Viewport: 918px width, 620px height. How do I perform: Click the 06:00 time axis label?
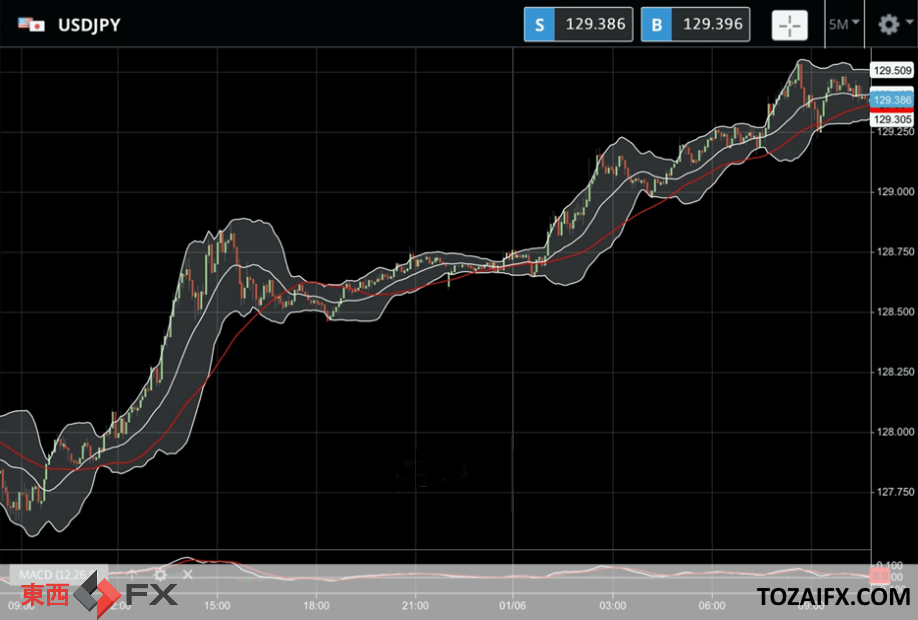712,605
